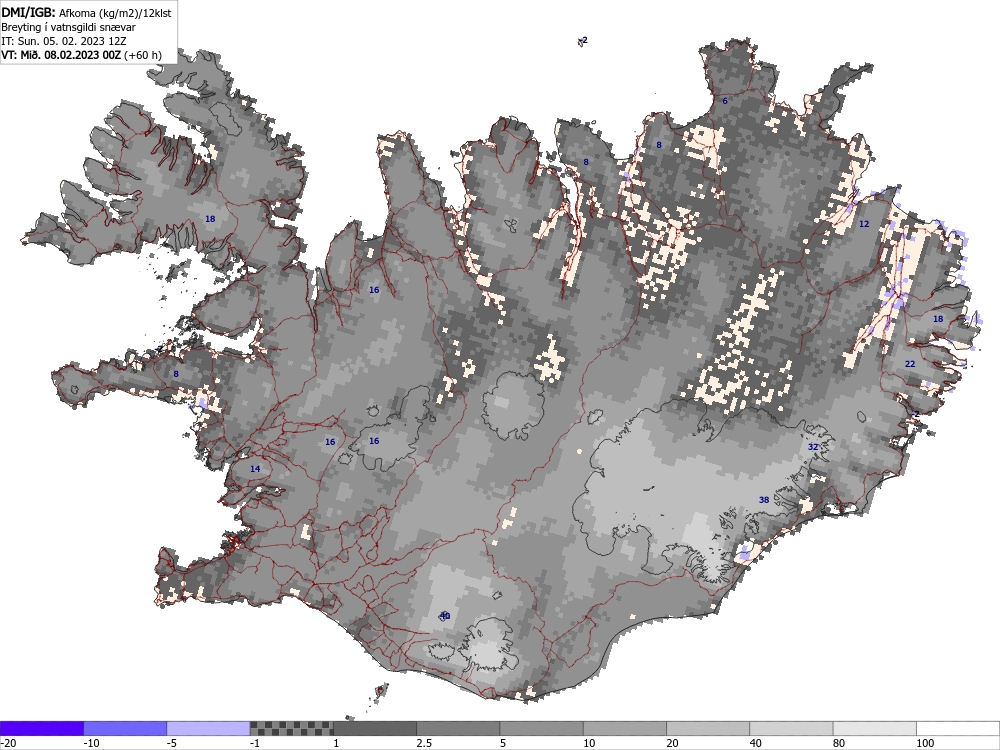Select the map value '14' in the southwest
This screenshot has width=1000, height=750.
[x=255, y=469]
